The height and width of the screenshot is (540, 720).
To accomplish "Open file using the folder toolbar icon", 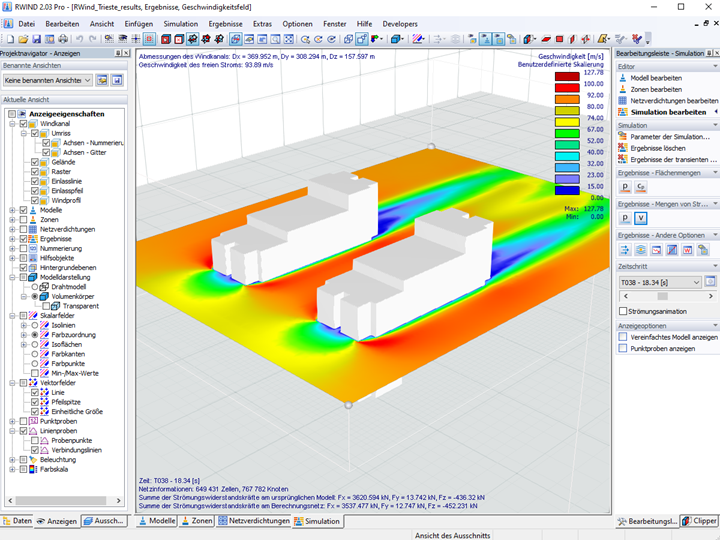I will (23, 39).
